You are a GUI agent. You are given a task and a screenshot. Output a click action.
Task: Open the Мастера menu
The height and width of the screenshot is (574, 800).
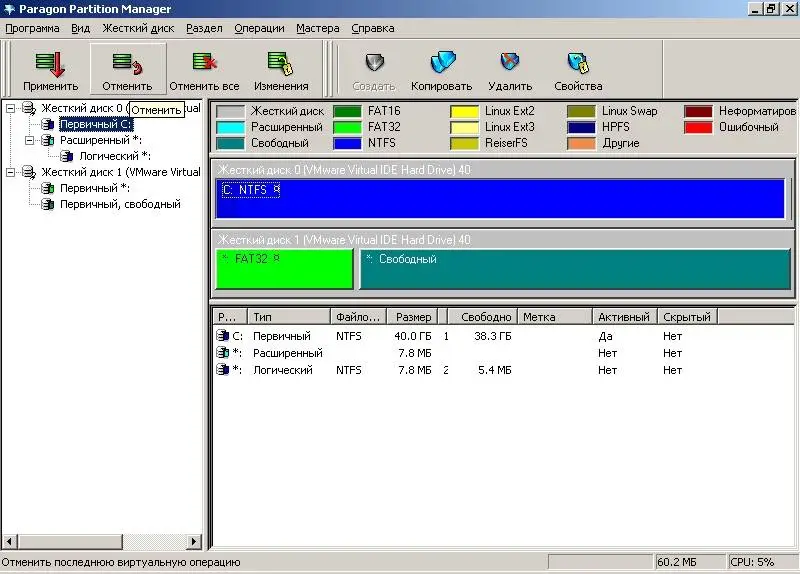317,29
